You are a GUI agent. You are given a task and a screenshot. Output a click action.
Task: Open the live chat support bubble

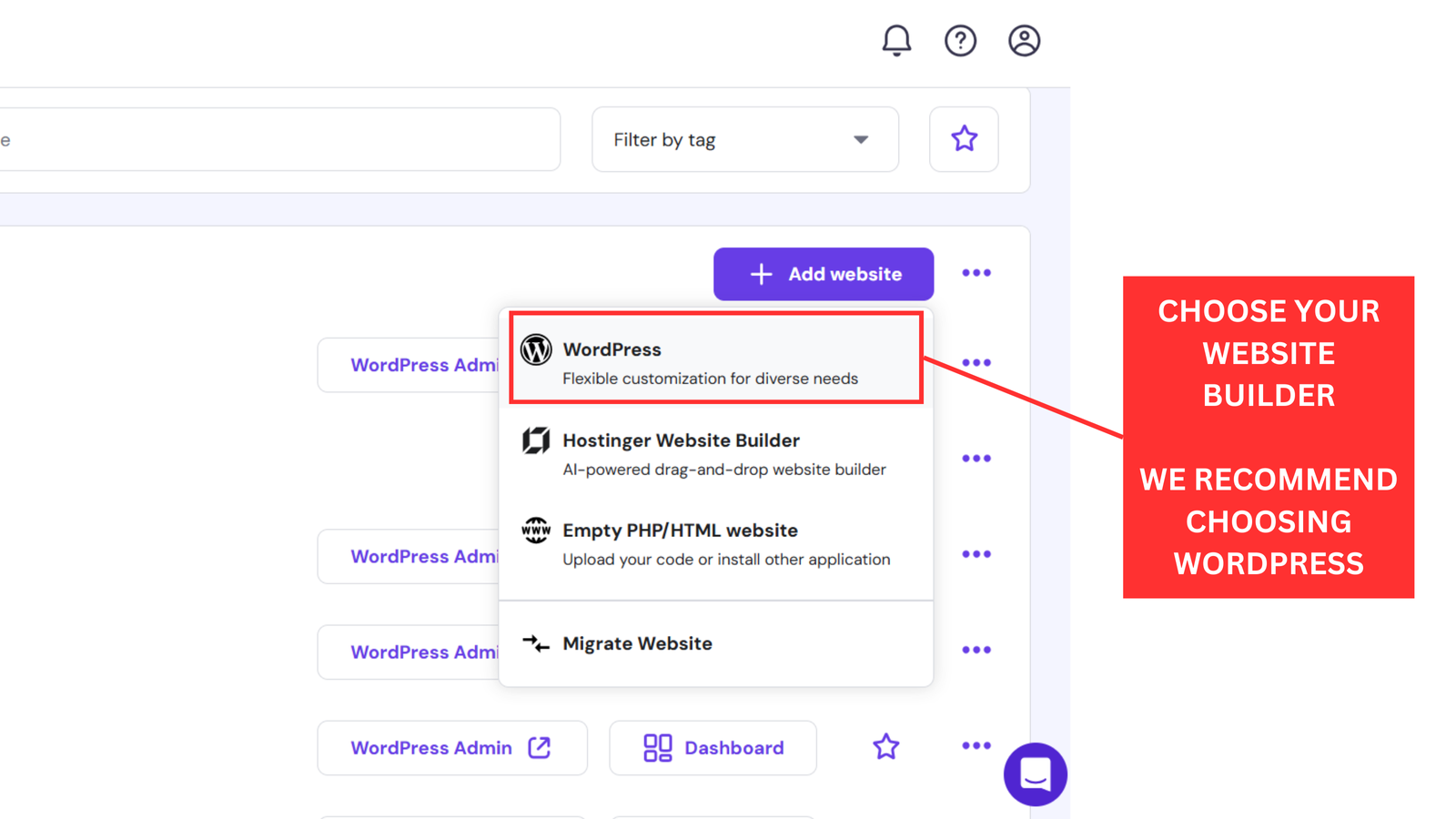pyautogui.click(x=1036, y=774)
